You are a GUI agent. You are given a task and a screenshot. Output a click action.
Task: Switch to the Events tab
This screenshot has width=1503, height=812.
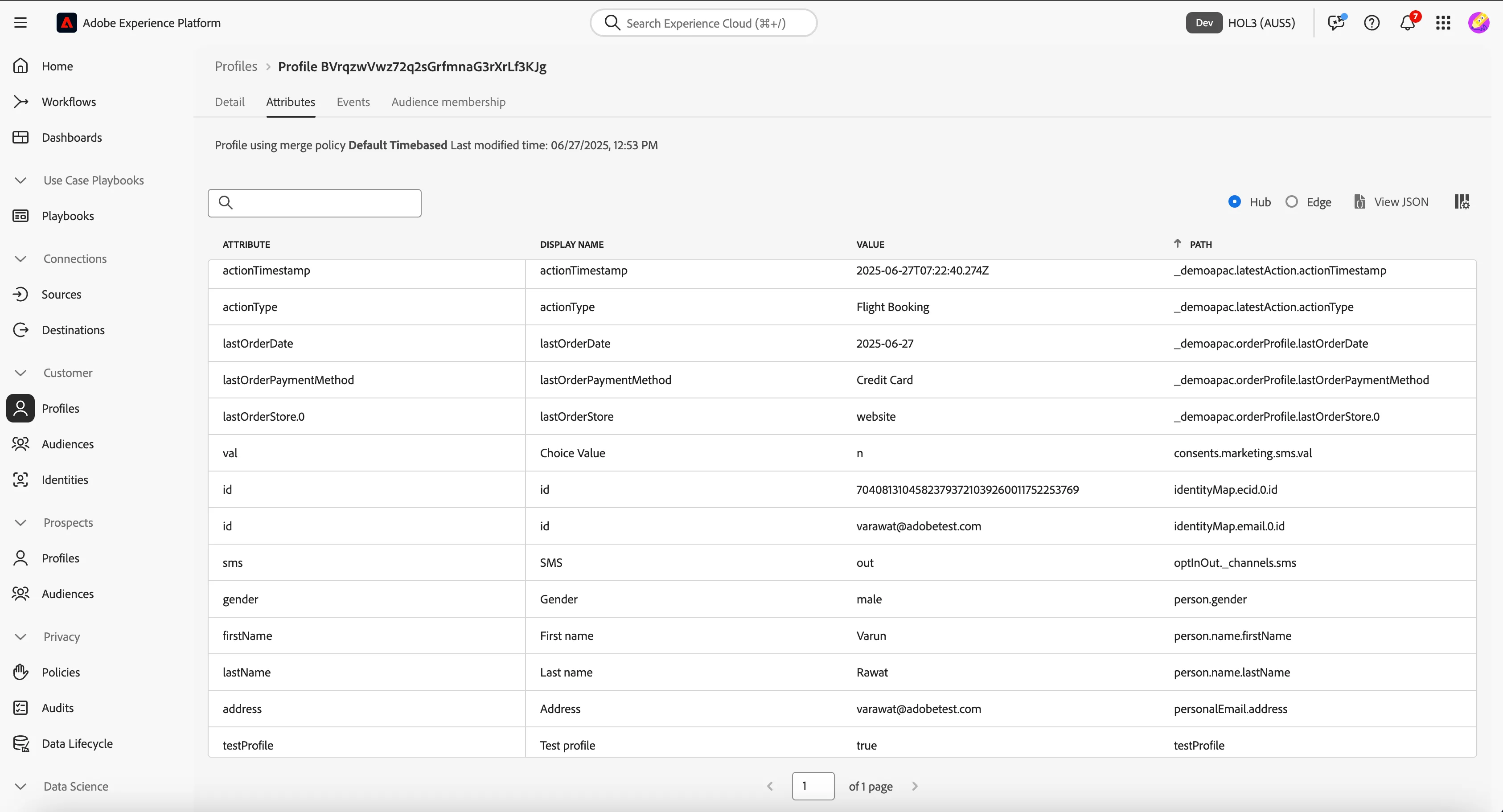click(x=353, y=102)
